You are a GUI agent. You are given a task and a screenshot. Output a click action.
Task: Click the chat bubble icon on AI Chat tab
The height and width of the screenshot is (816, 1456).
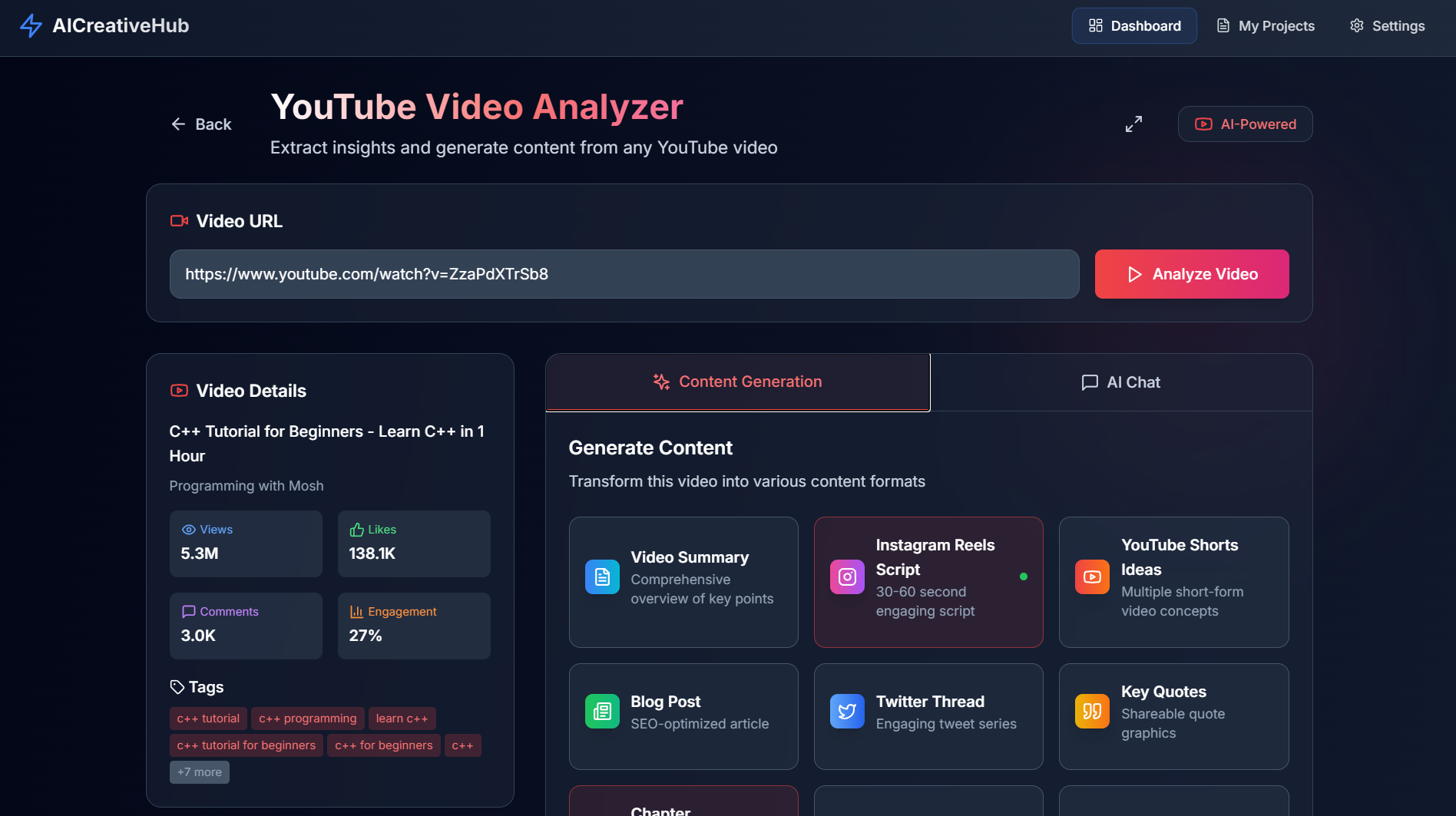pos(1090,382)
